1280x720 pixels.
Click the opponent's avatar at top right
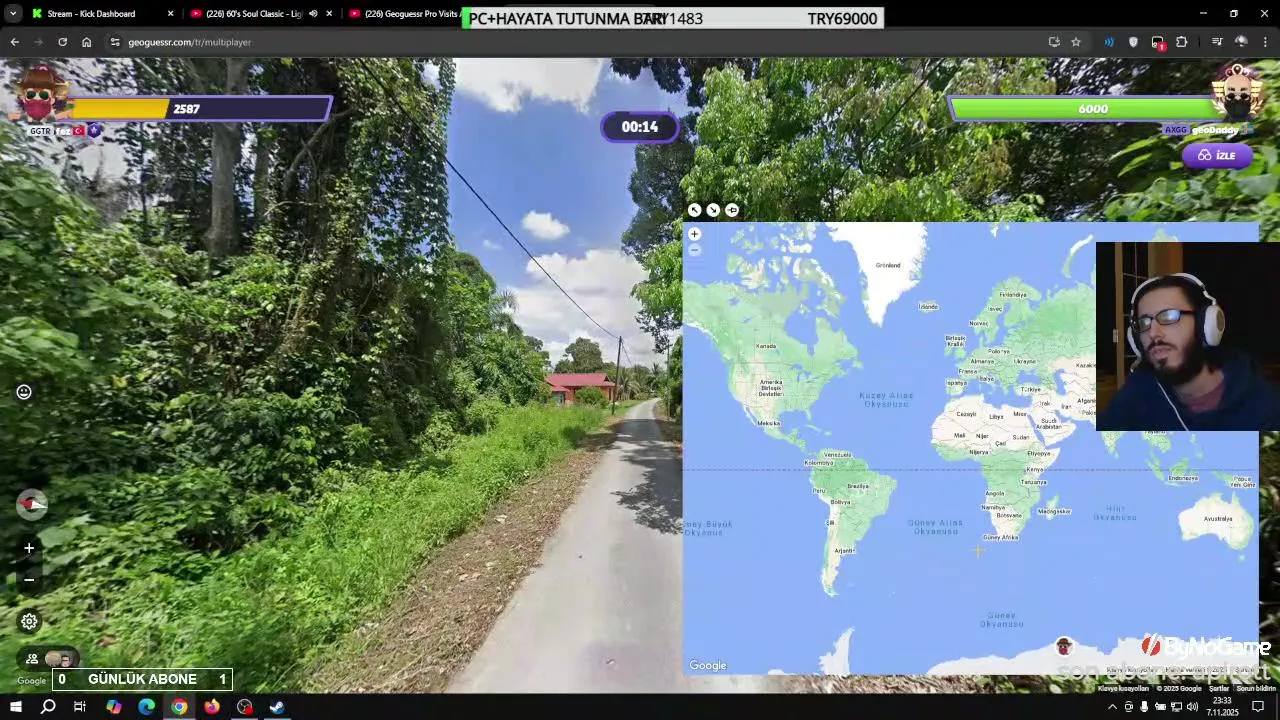click(x=1238, y=93)
